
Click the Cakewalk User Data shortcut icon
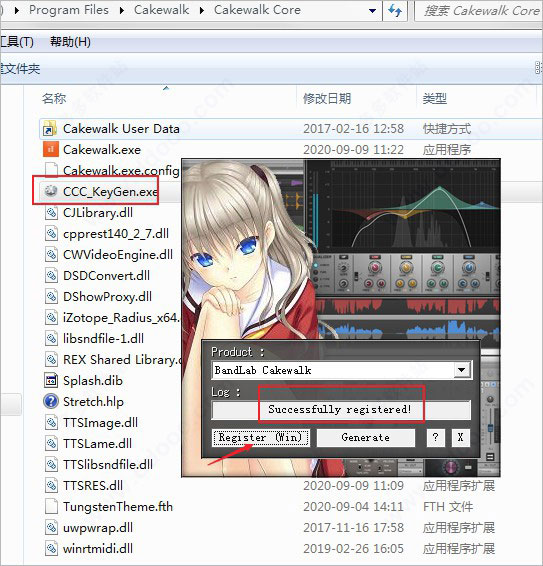(49, 129)
